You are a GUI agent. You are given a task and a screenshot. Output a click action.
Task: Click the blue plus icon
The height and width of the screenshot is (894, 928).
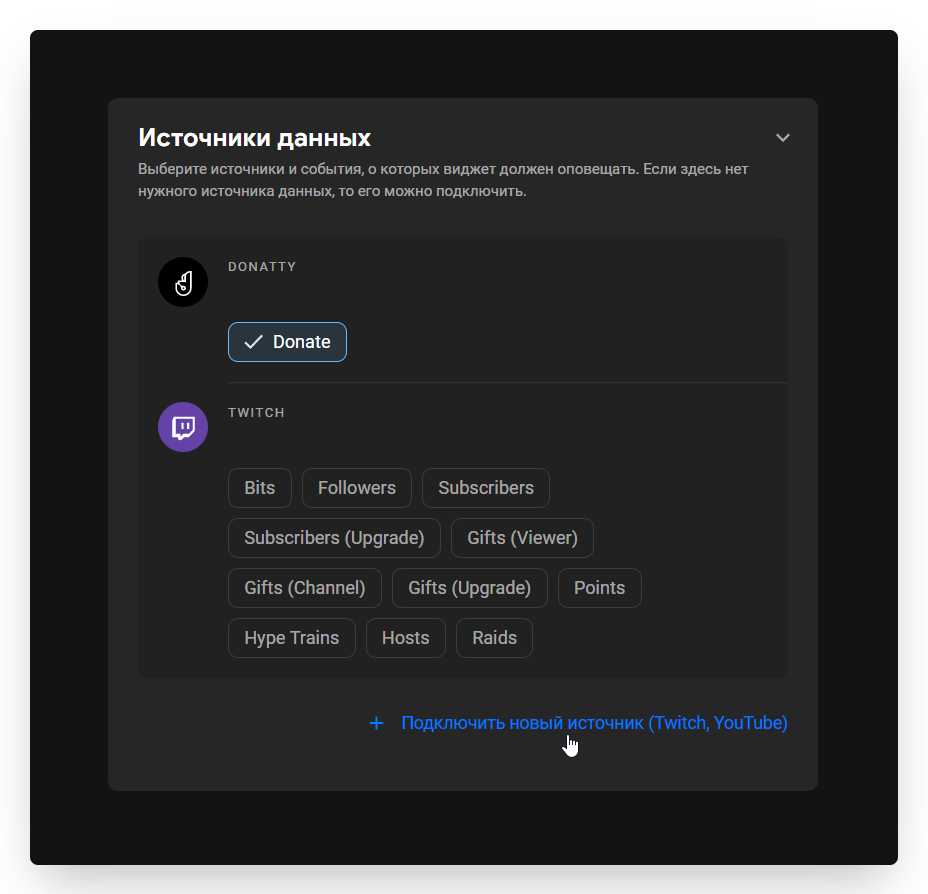pyautogui.click(x=376, y=723)
